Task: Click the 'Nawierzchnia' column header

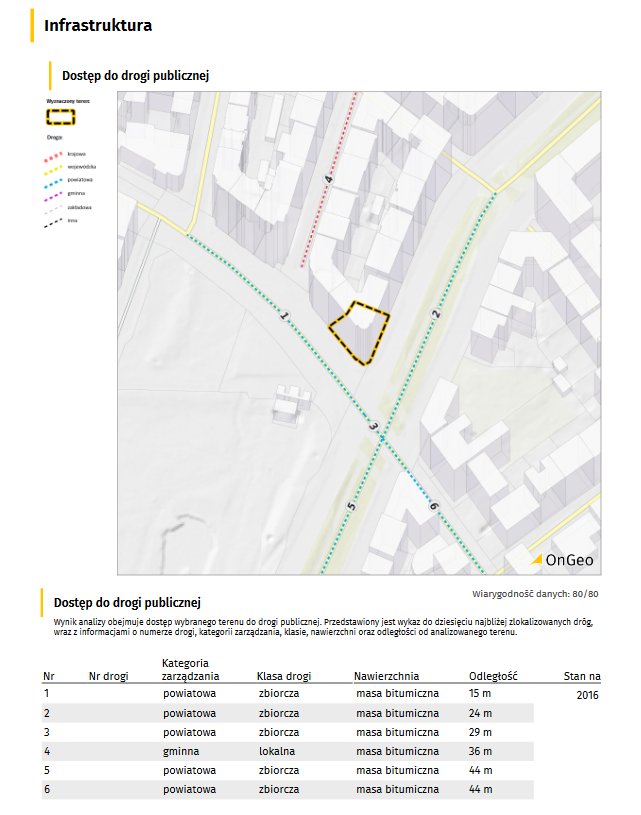Action: [x=386, y=676]
